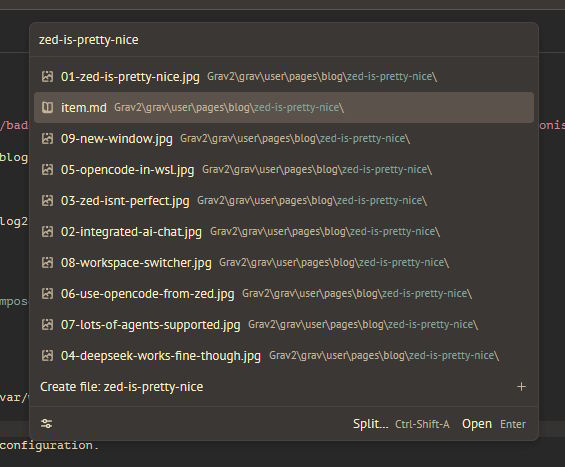Open 08-workspace-switcher.jpg file result
This screenshot has width=565, height=467.
pos(284,262)
